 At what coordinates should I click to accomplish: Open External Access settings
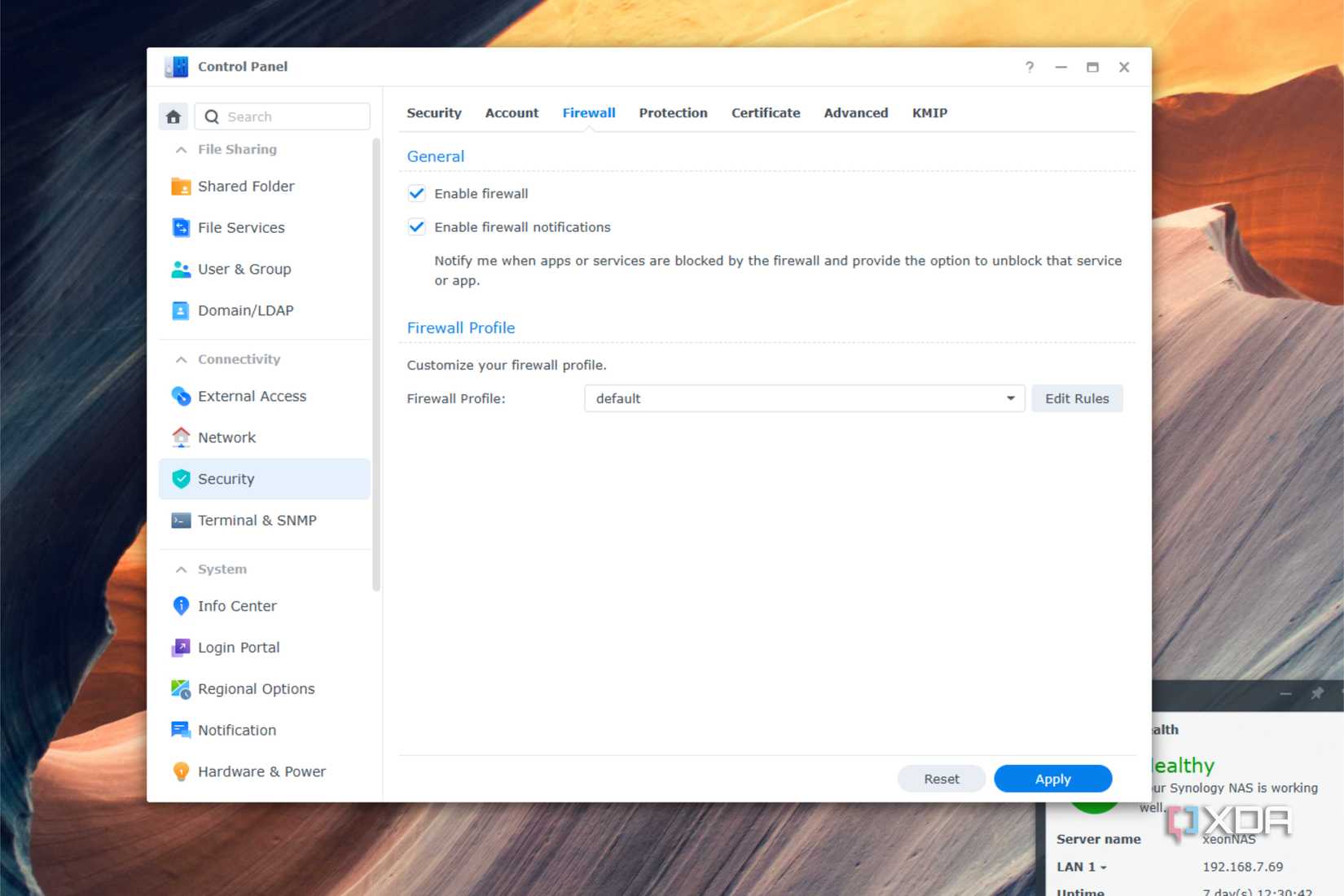coord(265,396)
